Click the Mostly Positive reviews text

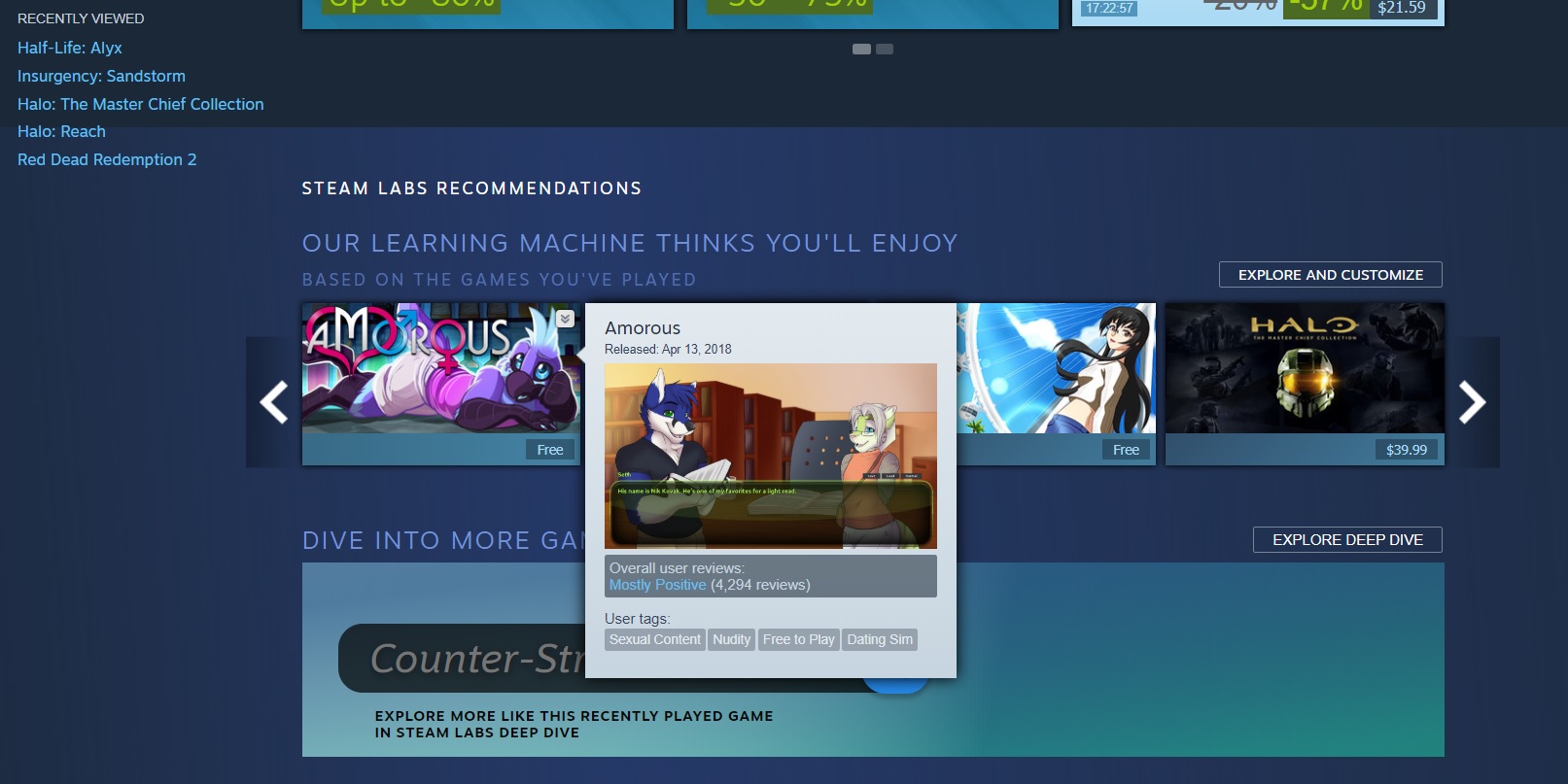click(x=657, y=585)
